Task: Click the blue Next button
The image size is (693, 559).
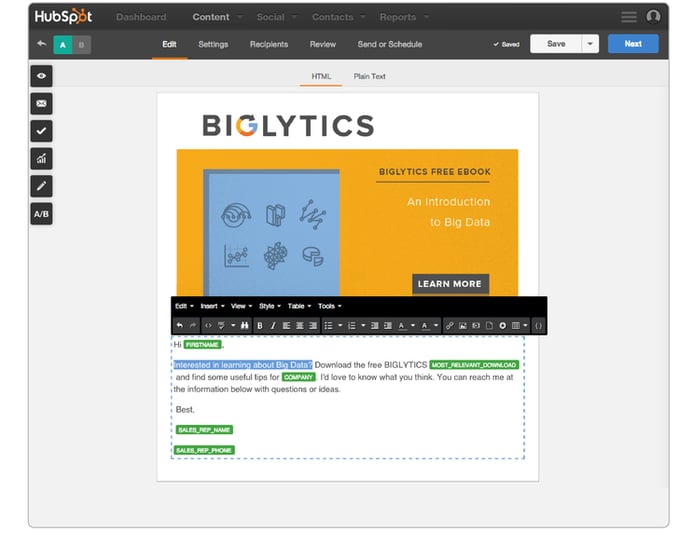Action: 633,44
